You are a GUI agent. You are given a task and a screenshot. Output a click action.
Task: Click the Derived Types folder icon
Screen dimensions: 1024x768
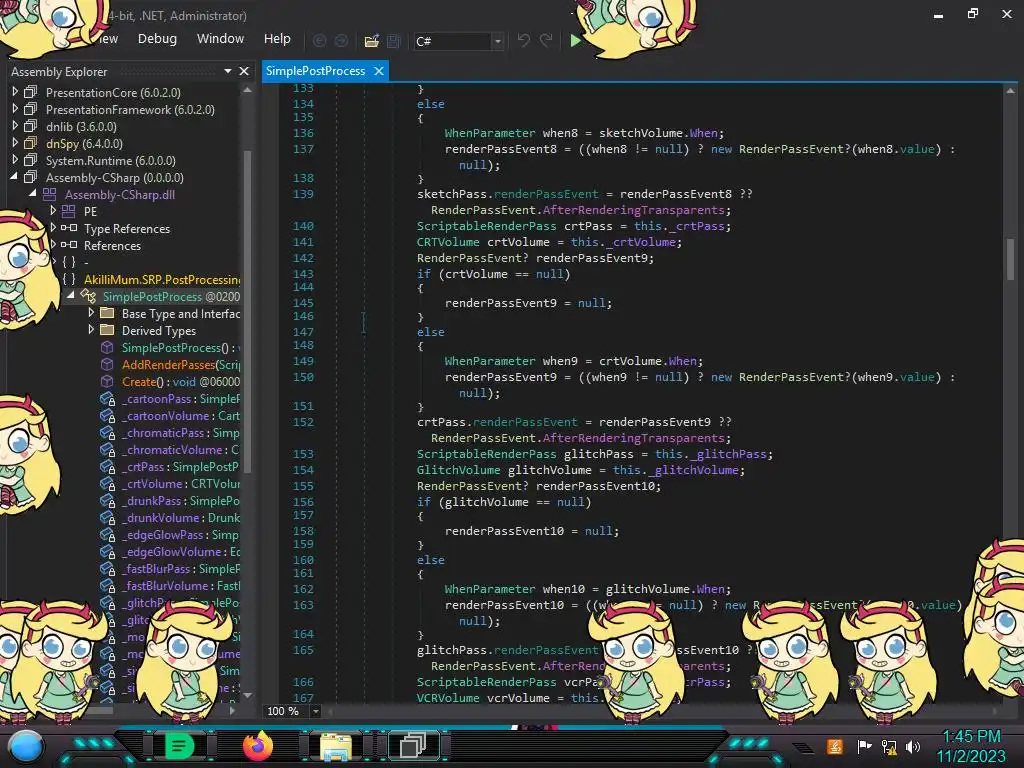tap(107, 330)
